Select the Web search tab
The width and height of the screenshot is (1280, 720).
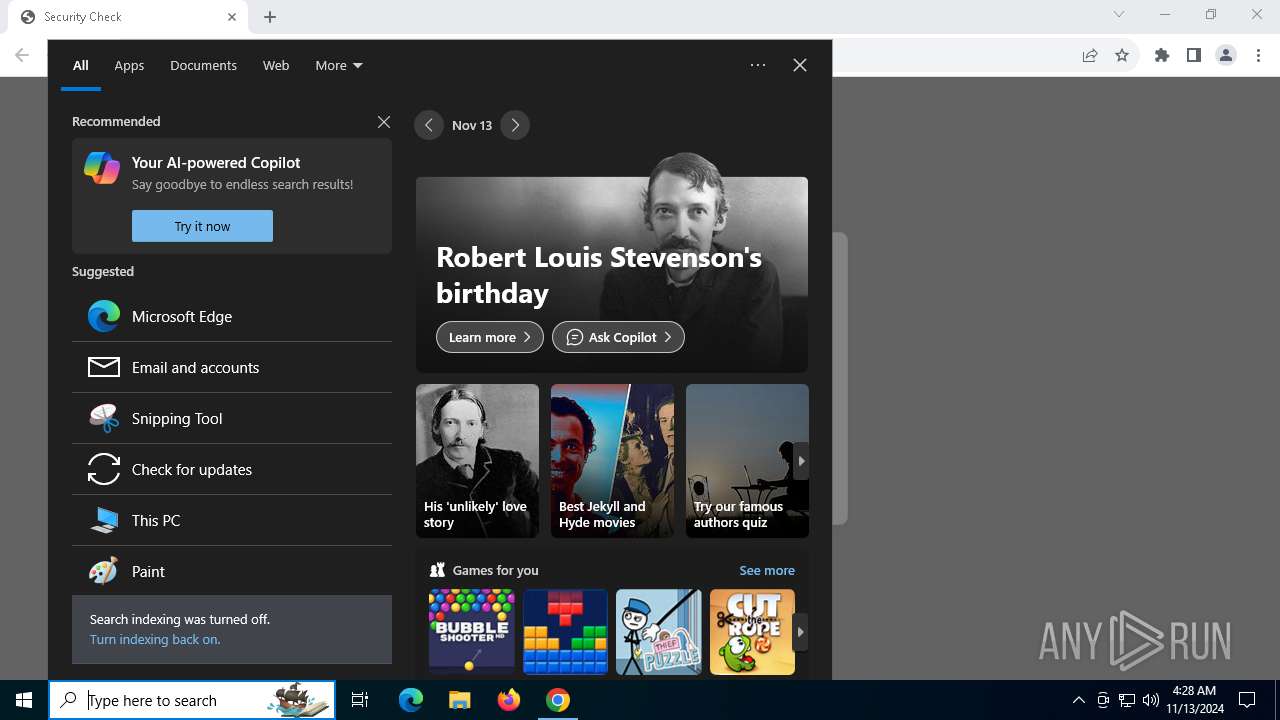[276, 65]
